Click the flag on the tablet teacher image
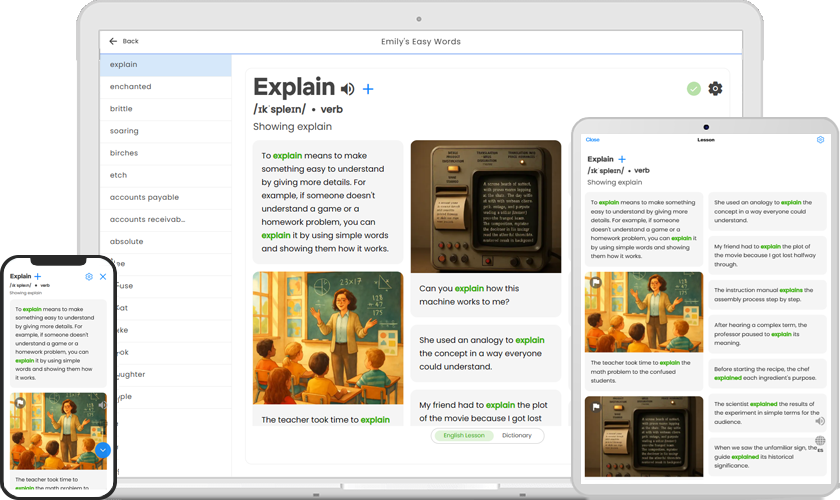This screenshot has width=840, height=500. (x=596, y=282)
